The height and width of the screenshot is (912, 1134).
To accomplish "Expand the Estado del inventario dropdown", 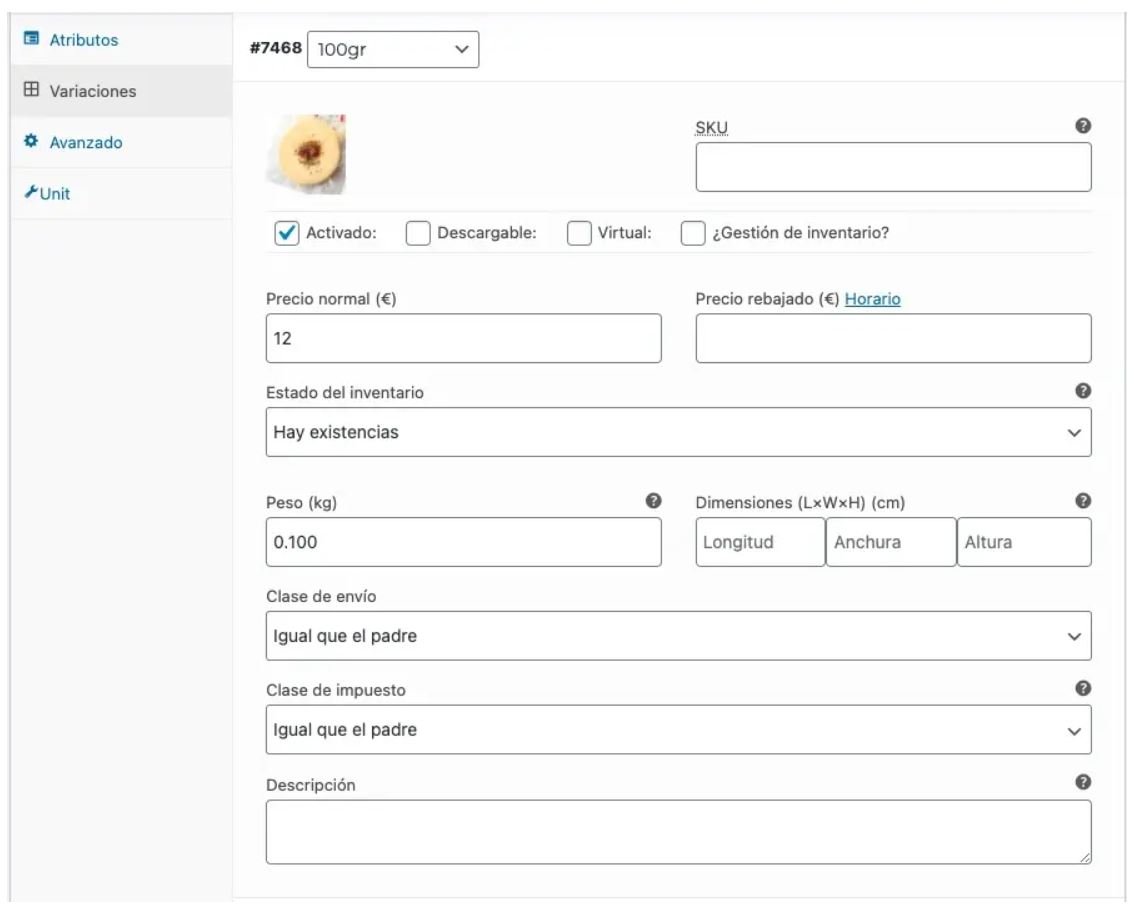I will 678,432.
